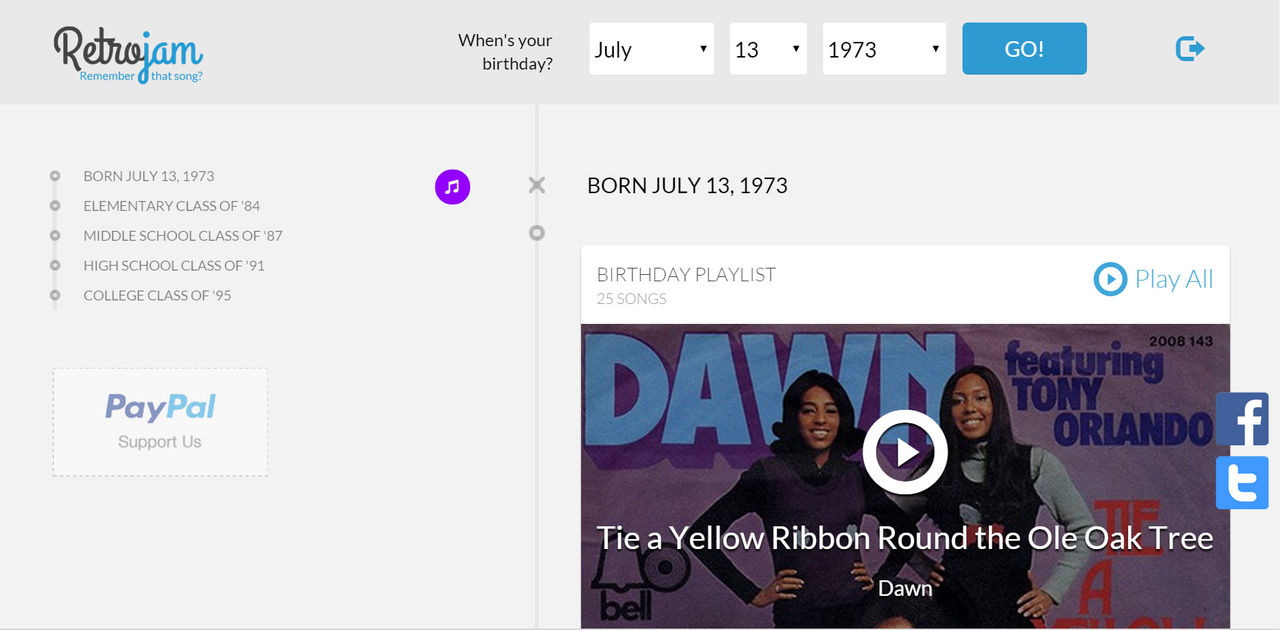Select Born July 13, 1973 in the sidebar

149,176
